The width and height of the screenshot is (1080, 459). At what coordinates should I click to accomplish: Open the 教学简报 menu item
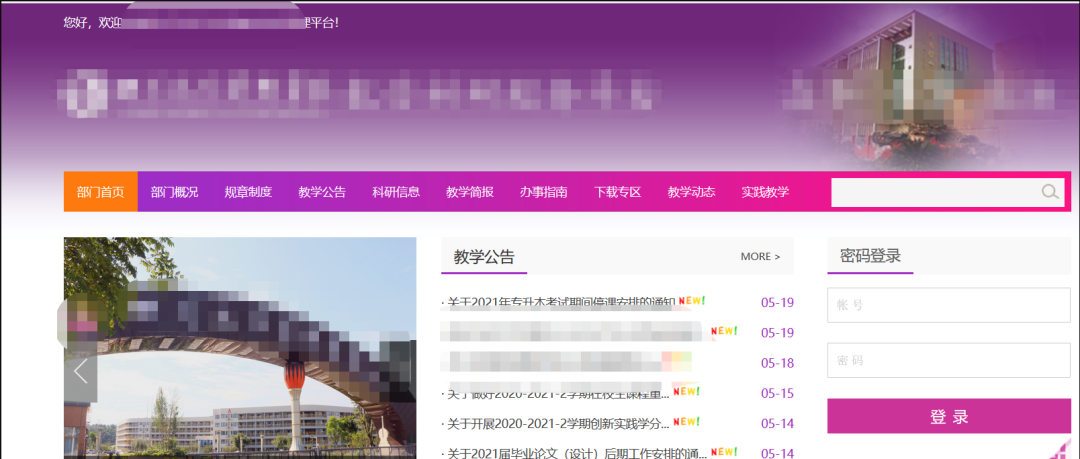470,192
